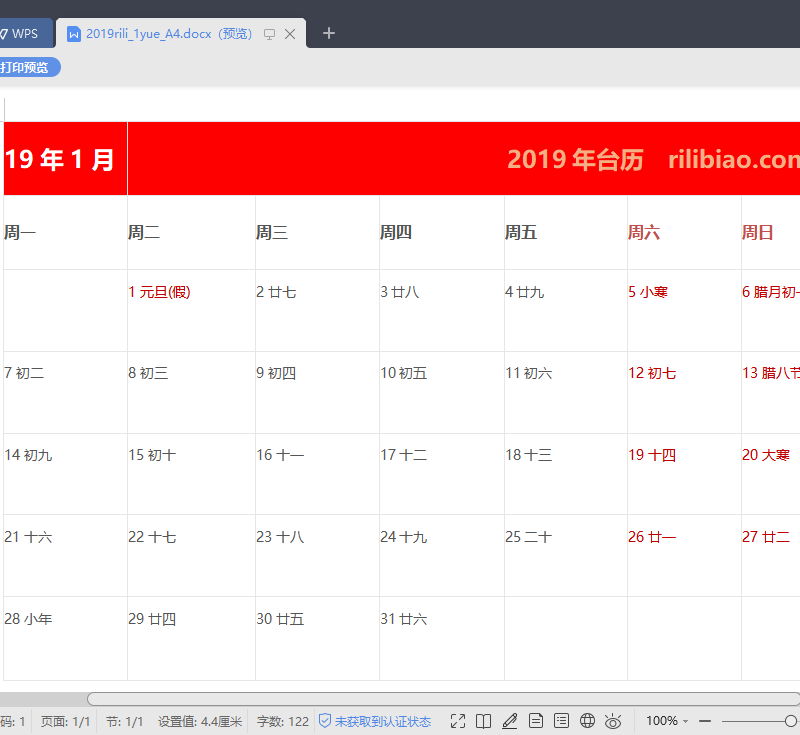The image size is (800, 735).
Task: Click the 31 廿六 cell
Action: pyautogui.click(x=442, y=638)
